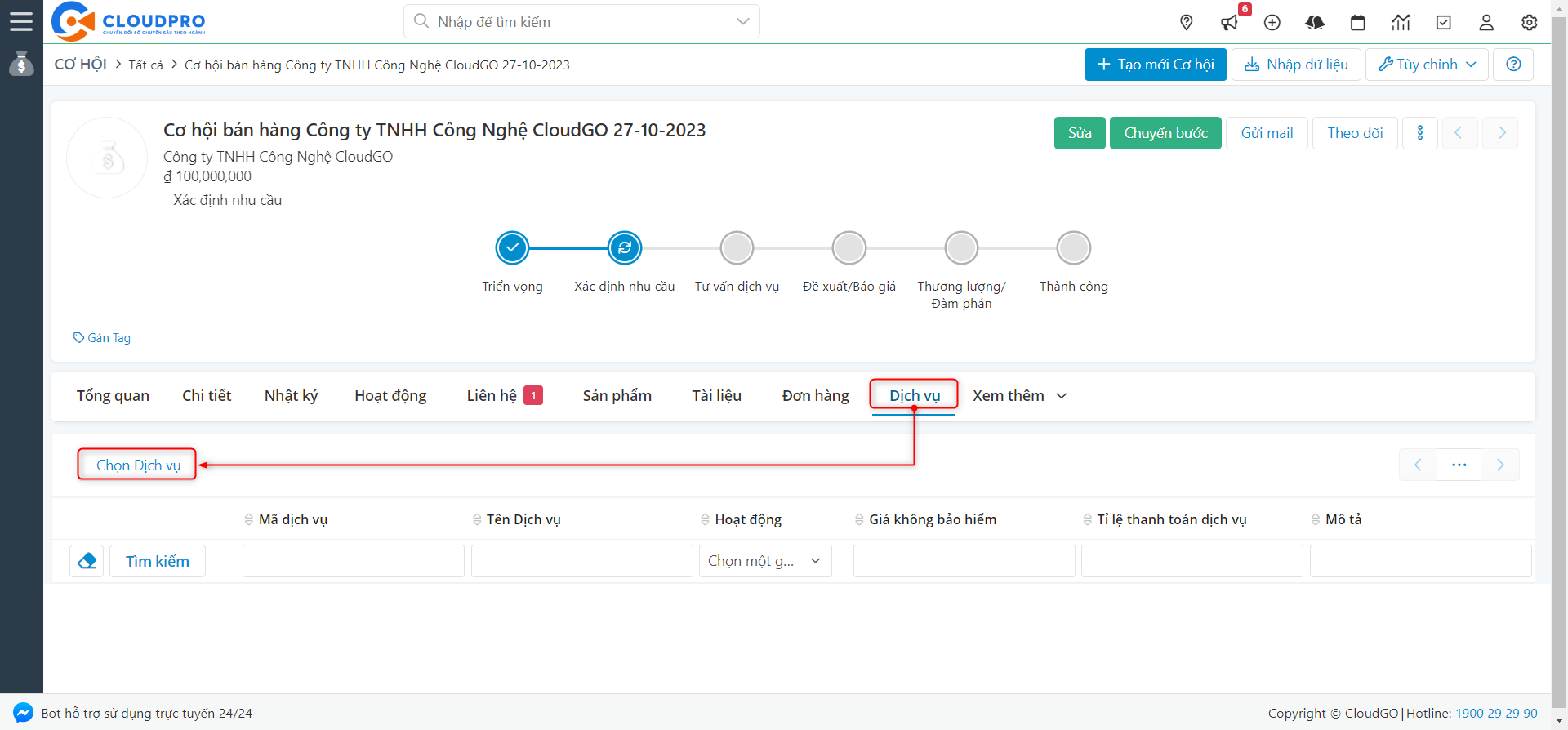Click the help question mark button
This screenshot has height=730, width=1568.
(x=1513, y=65)
